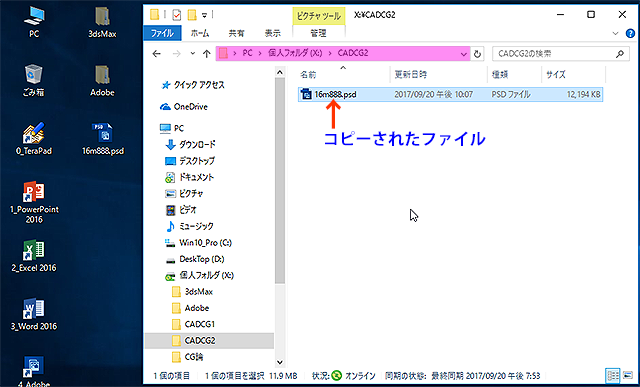The height and width of the screenshot is (387, 640).
Task: Click the Properties checkmark quick access icon
Action: (x=176, y=15)
